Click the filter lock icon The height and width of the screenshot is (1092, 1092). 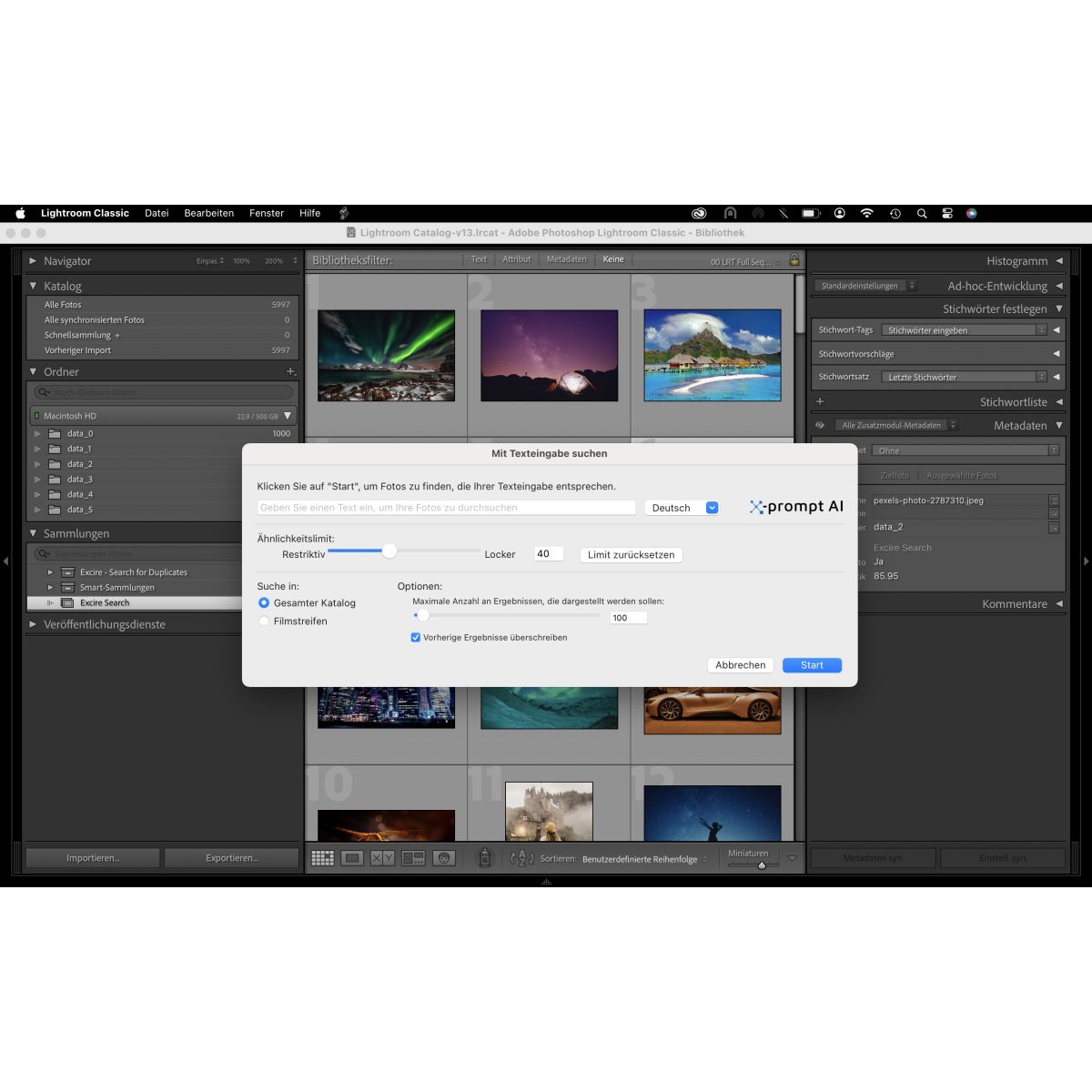click(794, 260)
